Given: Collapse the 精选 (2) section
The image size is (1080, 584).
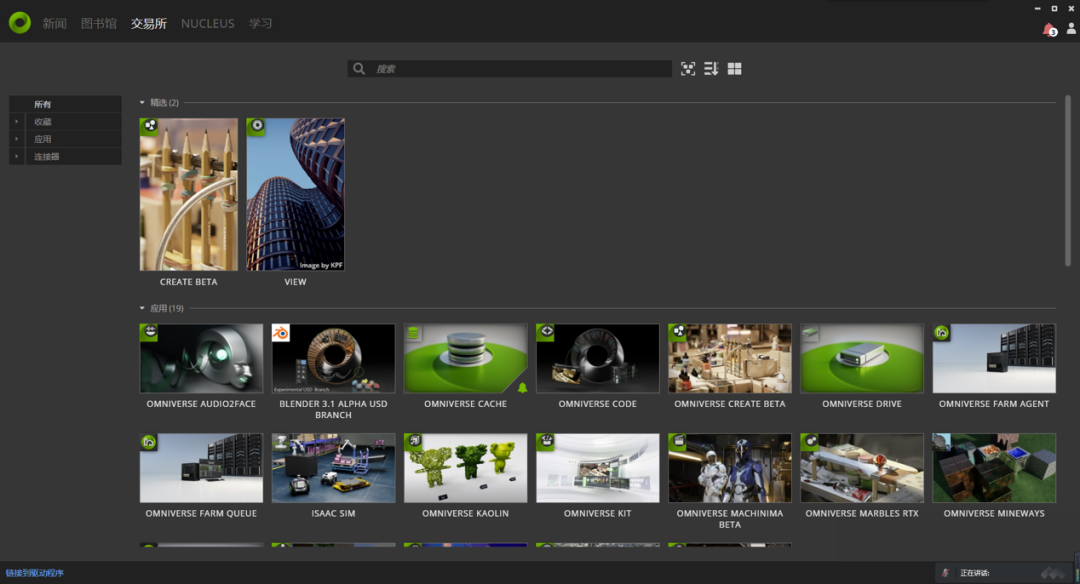Looking at the screenshot, I should point(143,103).
